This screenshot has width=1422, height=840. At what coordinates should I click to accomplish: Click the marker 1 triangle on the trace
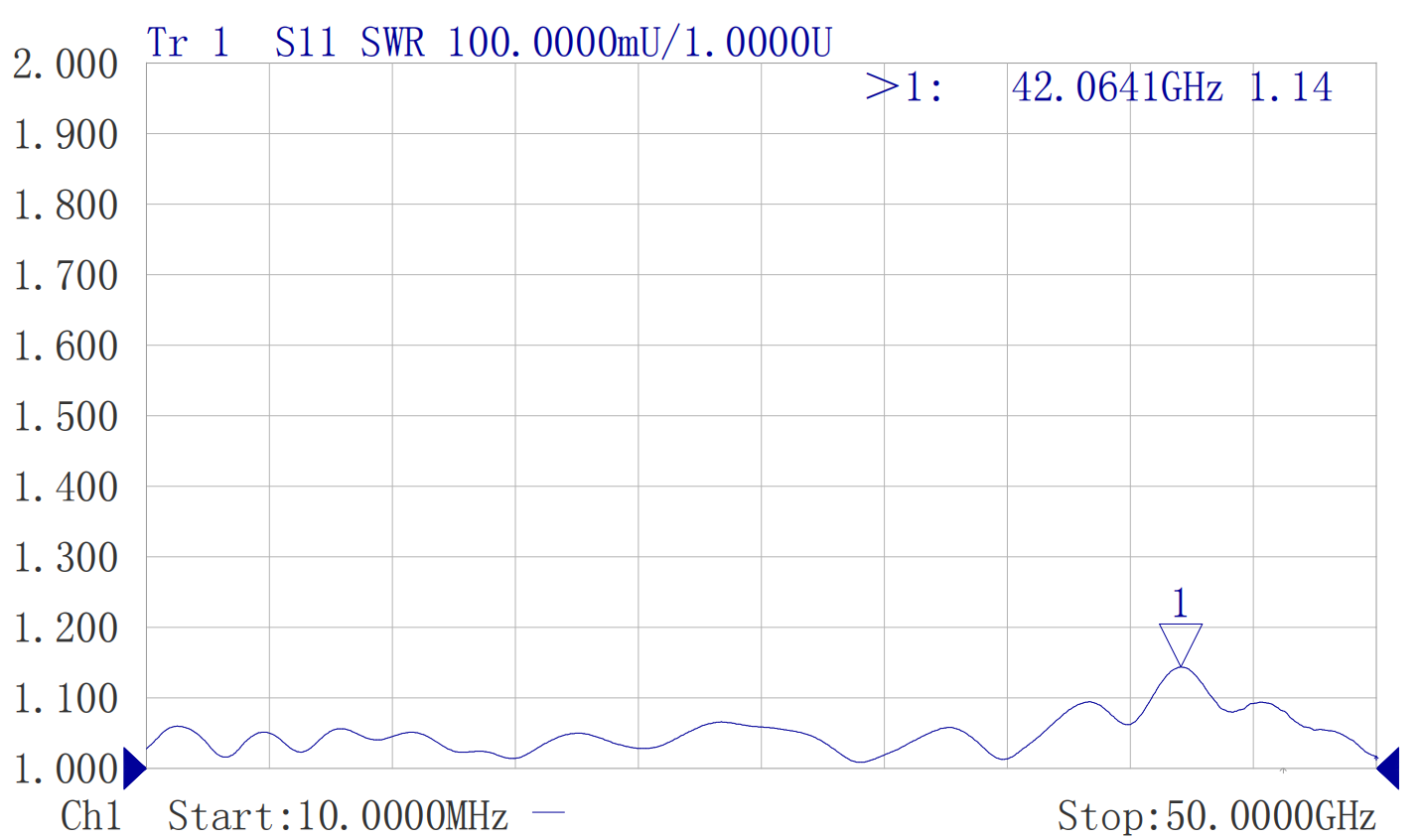1181,642
